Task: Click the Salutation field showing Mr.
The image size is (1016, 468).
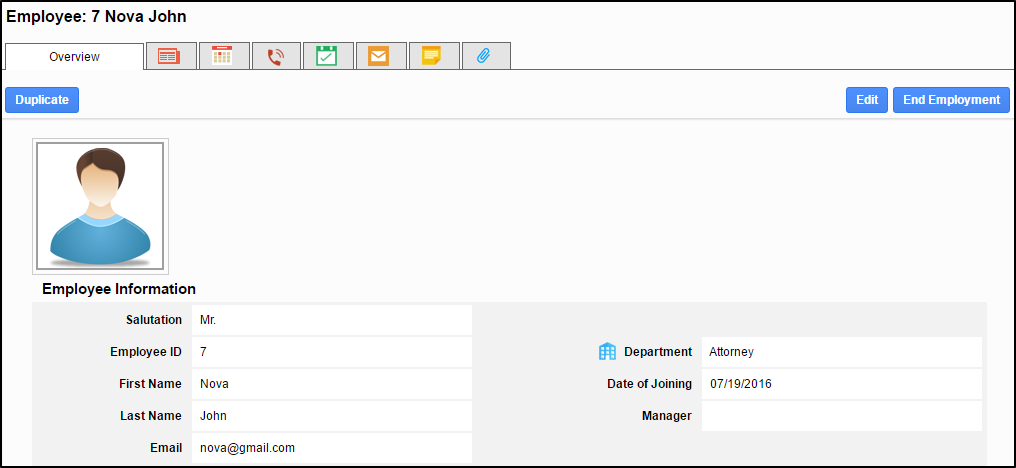Action: coord(331,321)
